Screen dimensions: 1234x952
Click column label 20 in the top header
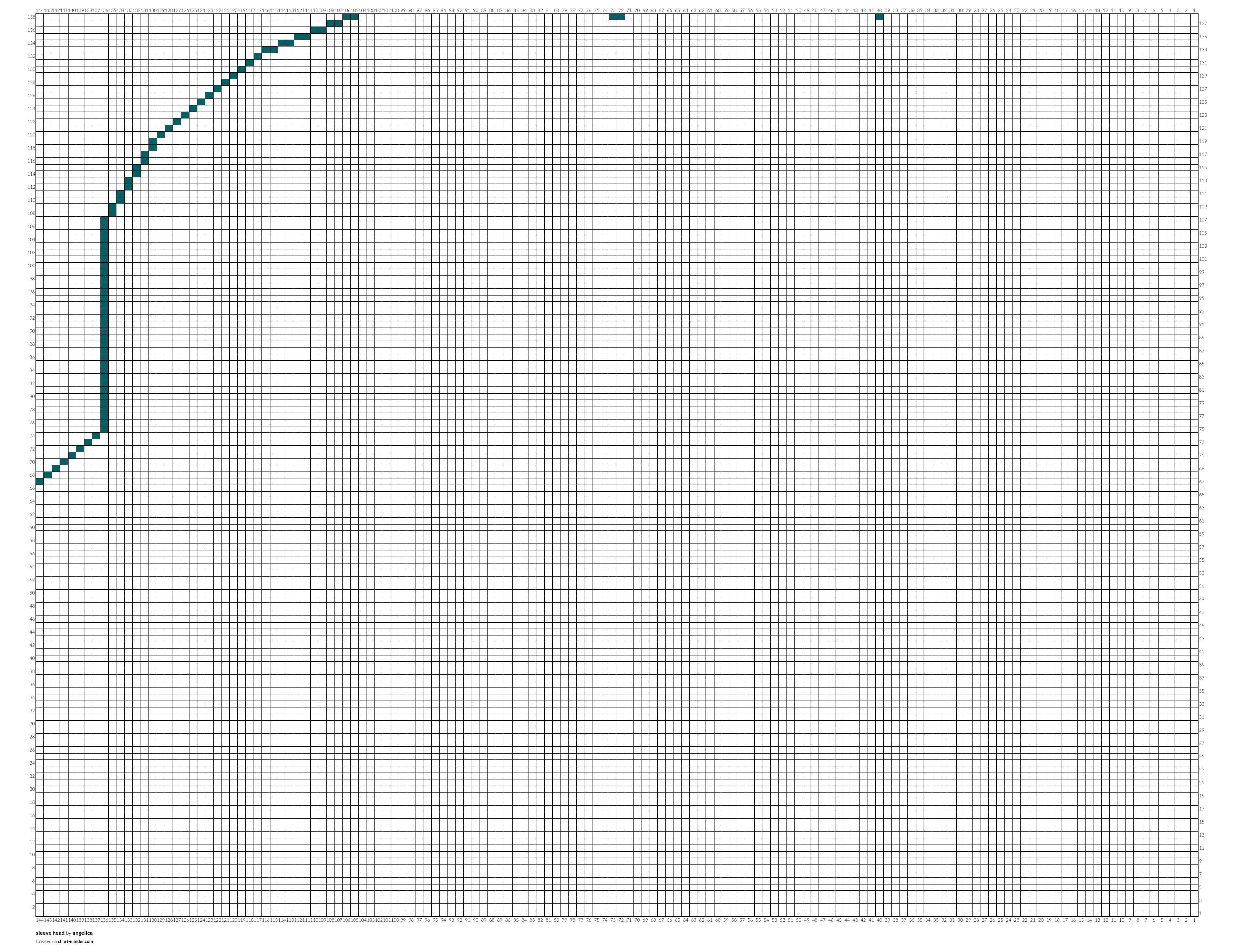click(x=1041, y=10)
